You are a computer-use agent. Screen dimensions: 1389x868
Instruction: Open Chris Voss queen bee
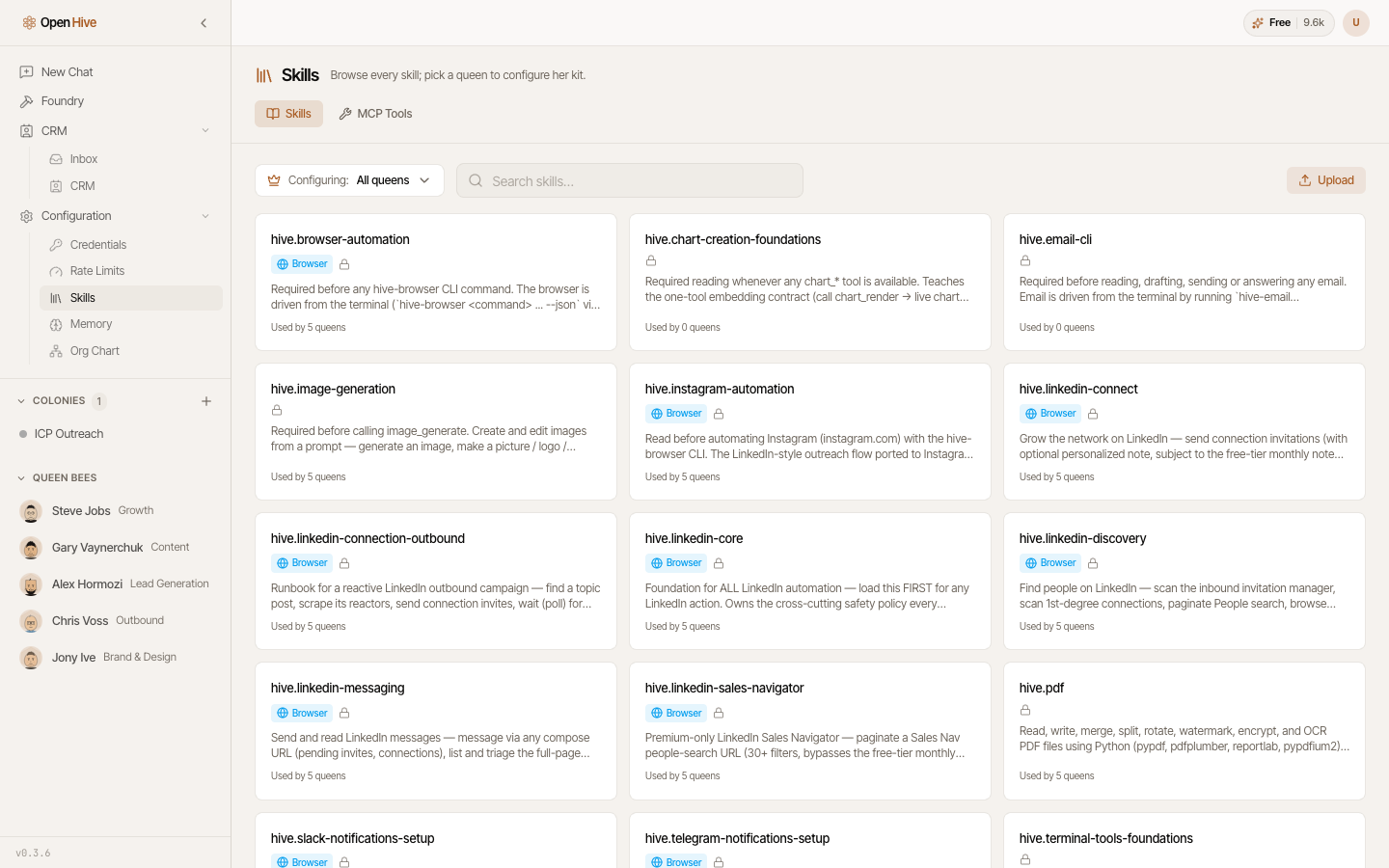[x=115, y=621]
